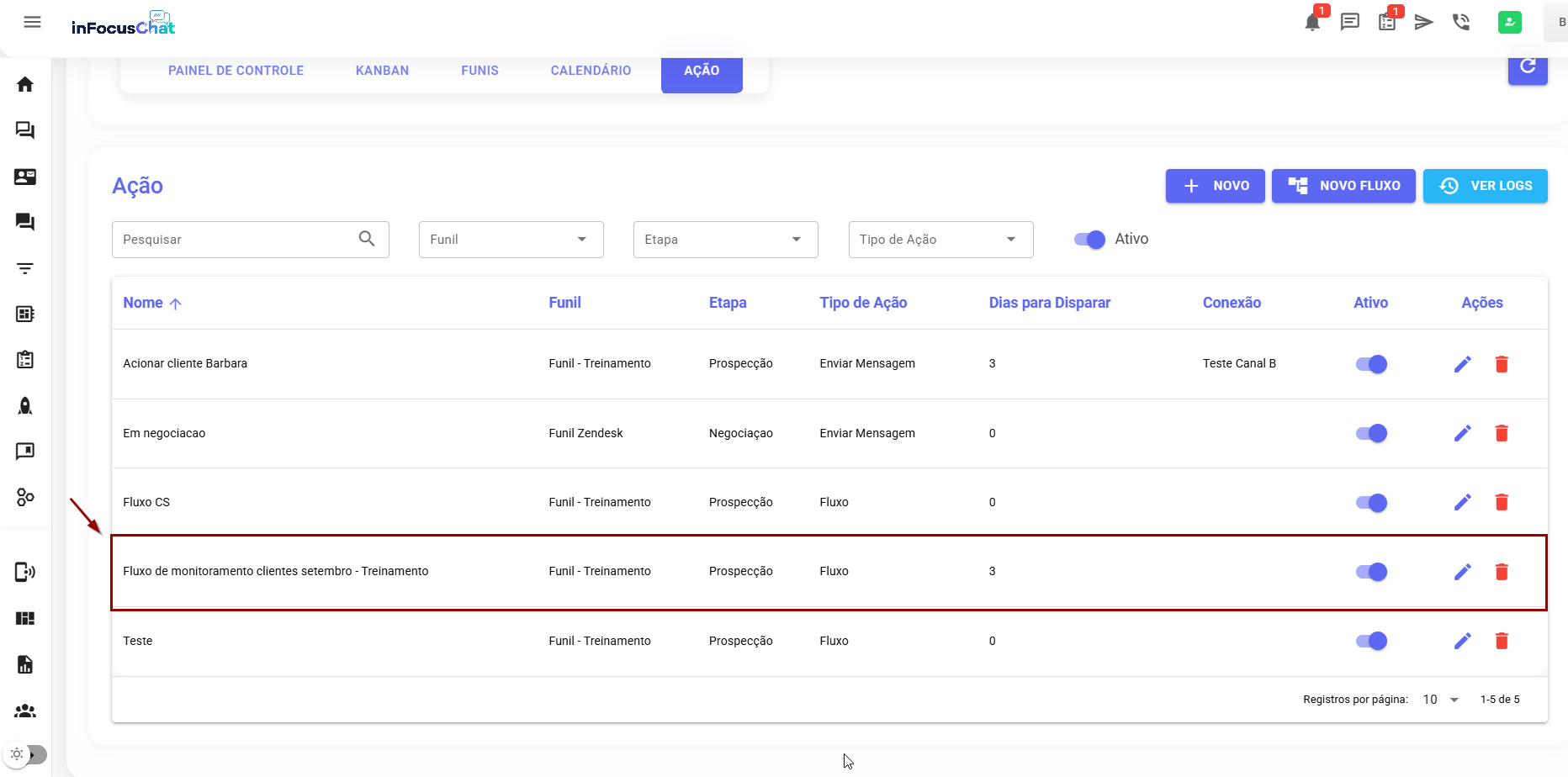Open the rocket icon in sidebar
This screenshot has height=777, width=1568.
tap(25, 406)
